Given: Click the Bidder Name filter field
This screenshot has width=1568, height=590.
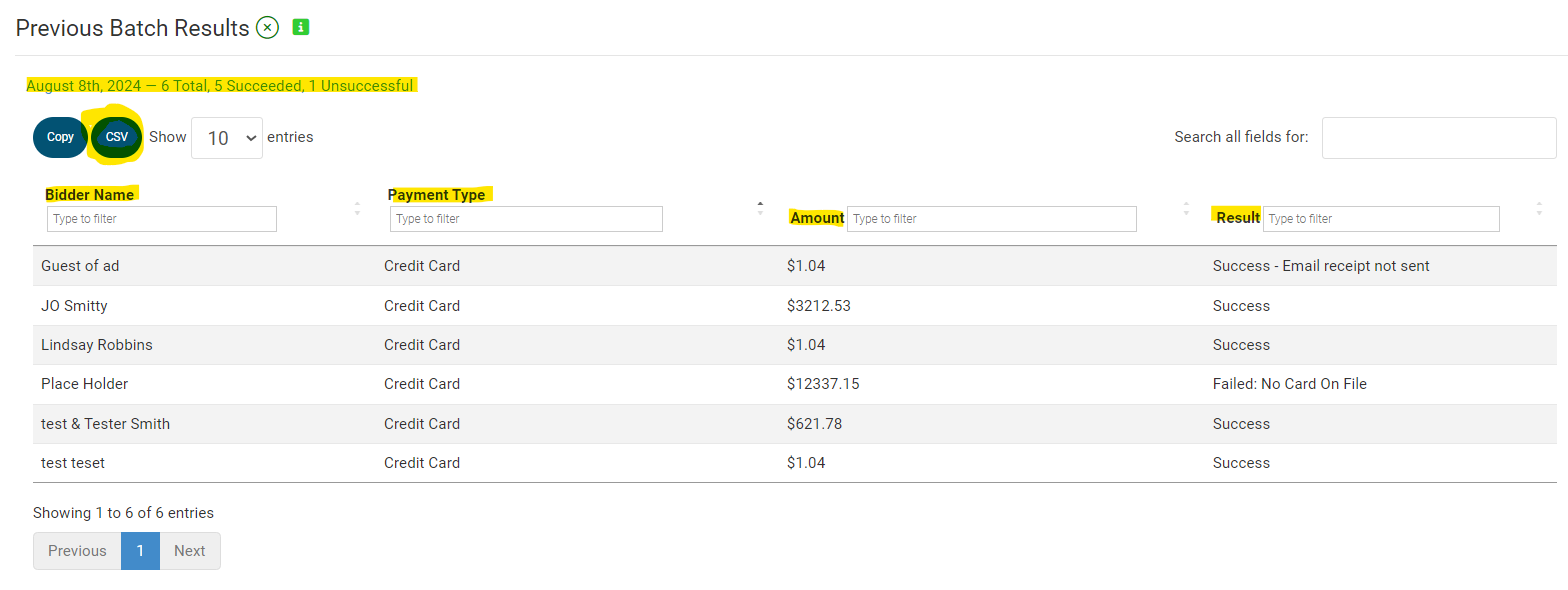Looking at the screenshot, I should pyautogui.click(x=162, y=219).
